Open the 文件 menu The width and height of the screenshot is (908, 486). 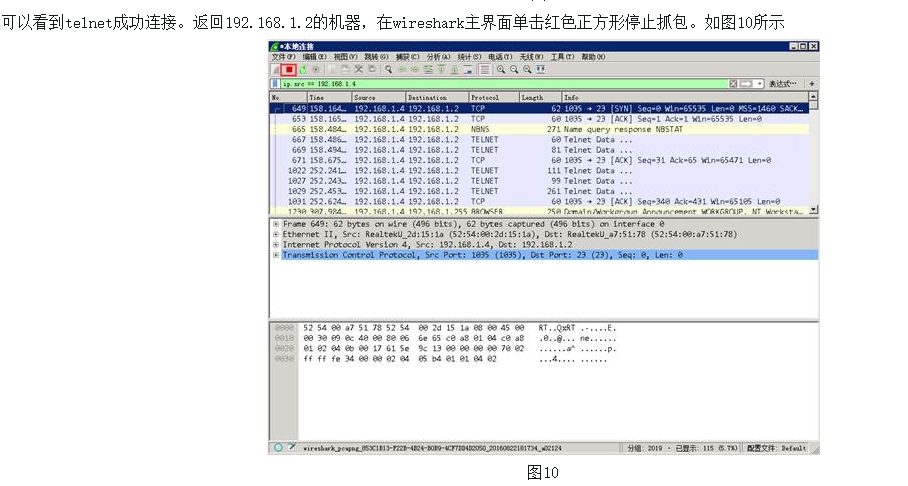point(283,57)
